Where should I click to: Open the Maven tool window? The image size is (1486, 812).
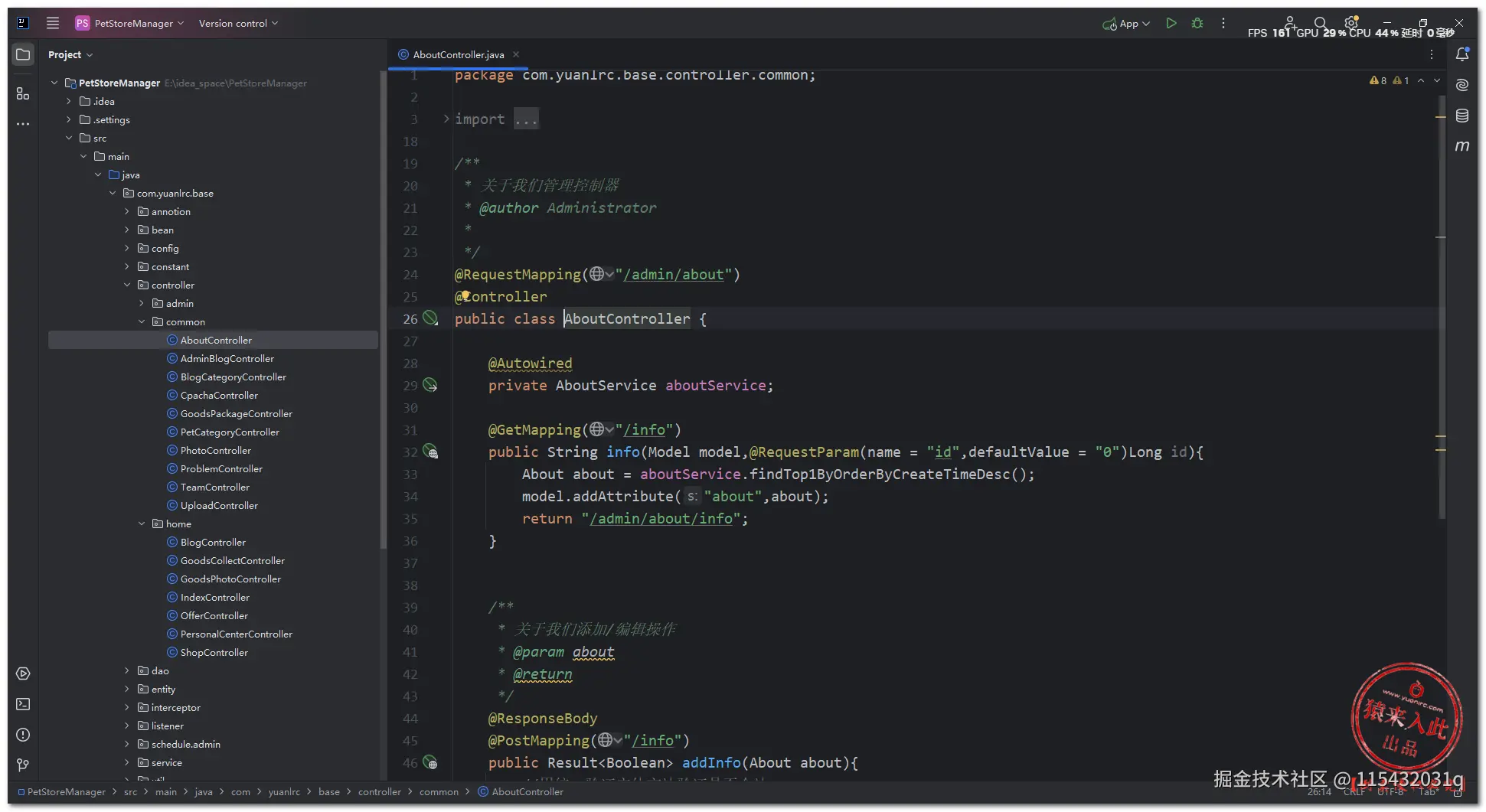click(1462, 146)
